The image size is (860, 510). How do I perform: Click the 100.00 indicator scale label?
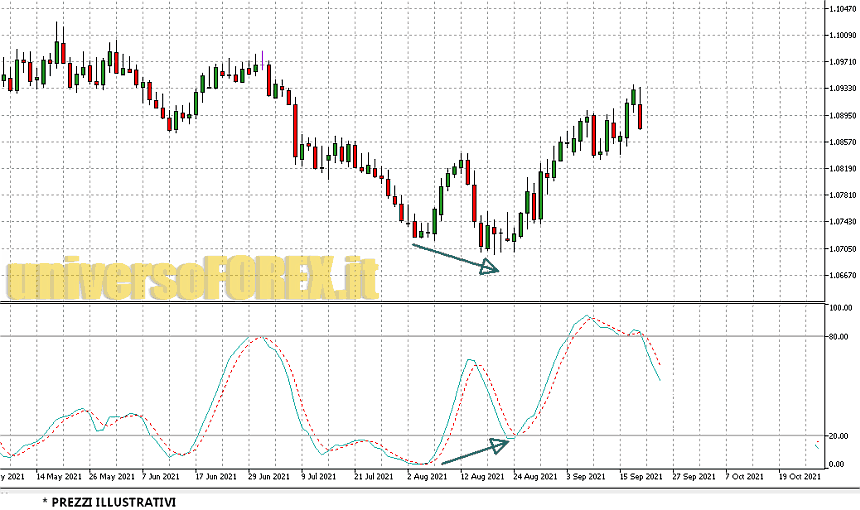tap(841, 308)
